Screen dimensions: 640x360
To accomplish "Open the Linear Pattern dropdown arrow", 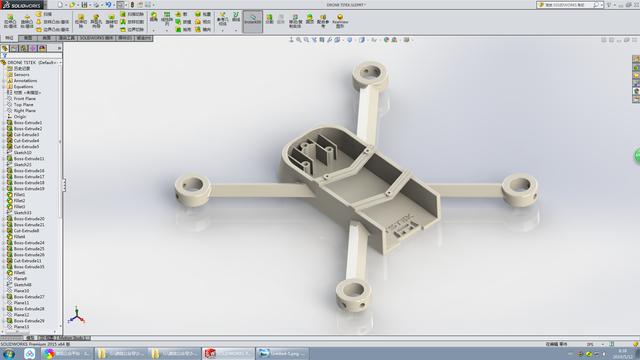I will point(167,31).
